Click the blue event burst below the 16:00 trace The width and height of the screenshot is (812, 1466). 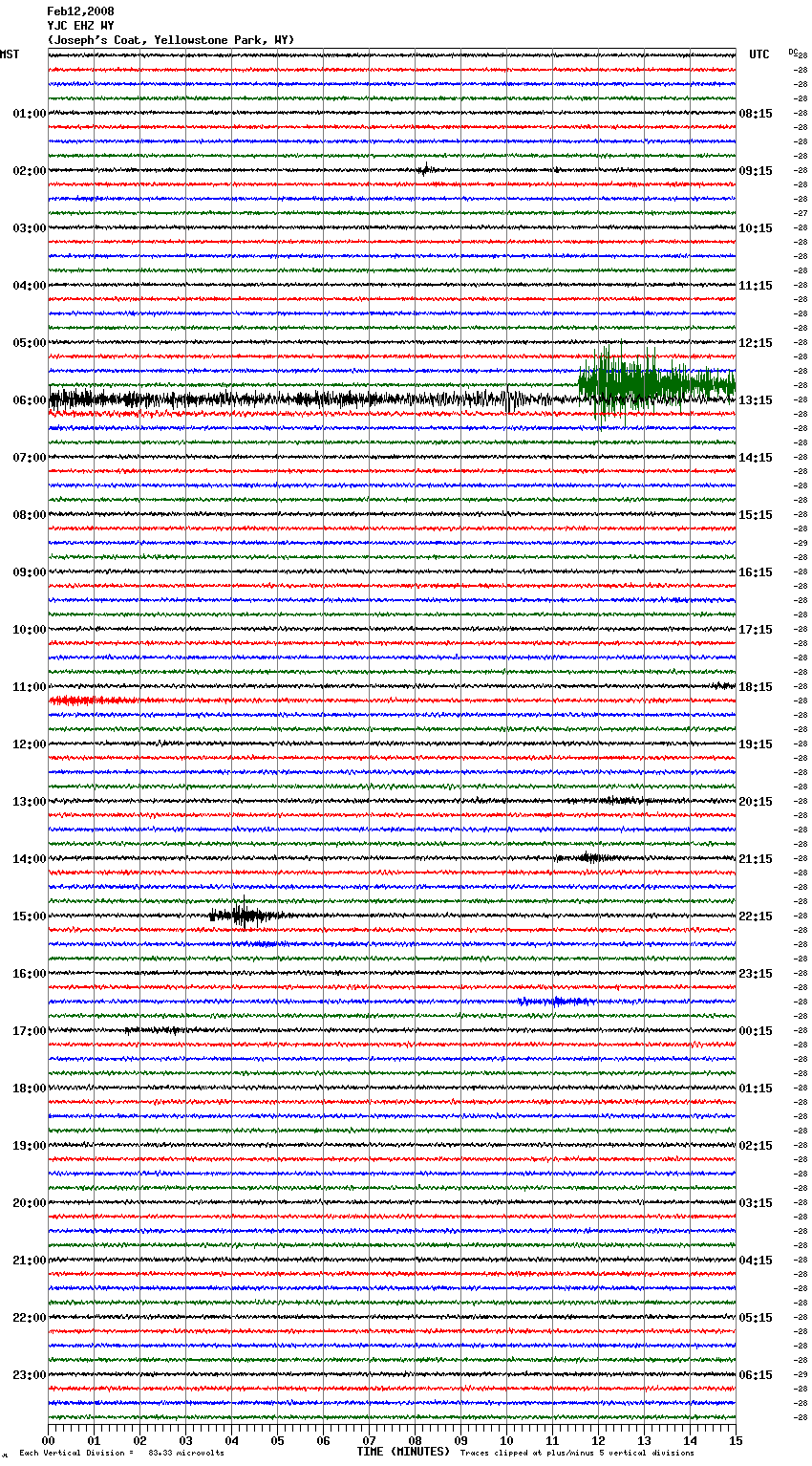click(x=558, y=1002)
